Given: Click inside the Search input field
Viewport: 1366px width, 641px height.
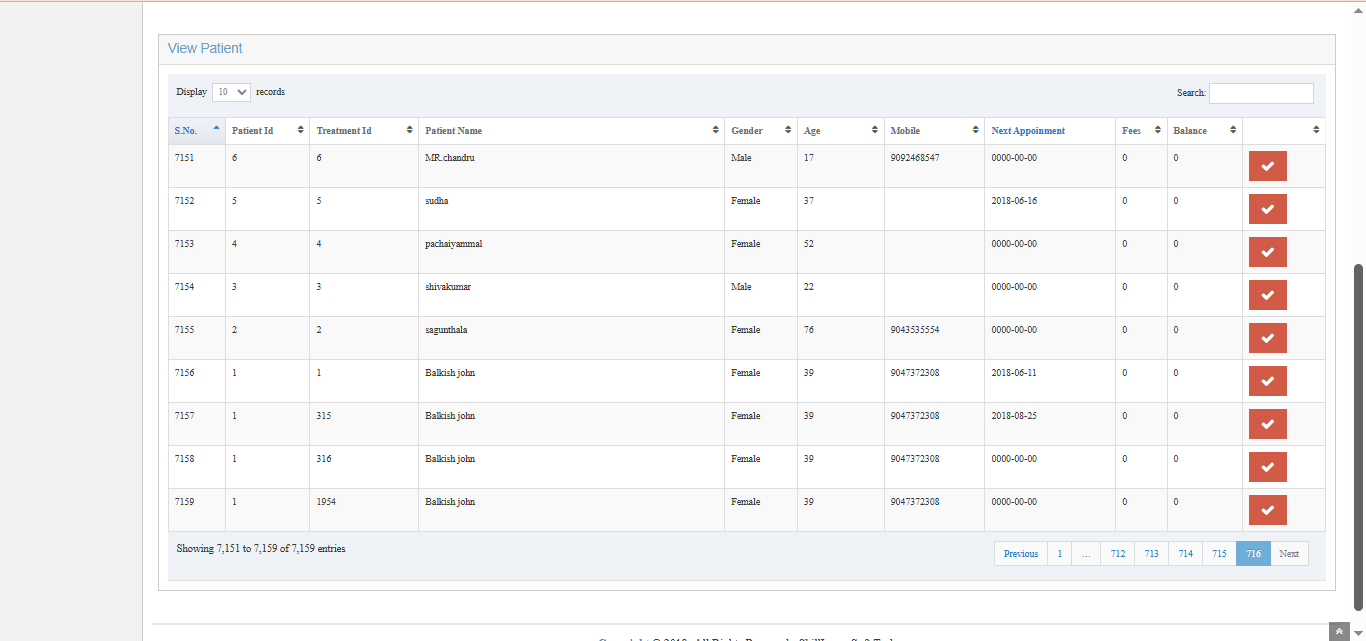Looking at the screenshot, I should (x=1260, y=93).
